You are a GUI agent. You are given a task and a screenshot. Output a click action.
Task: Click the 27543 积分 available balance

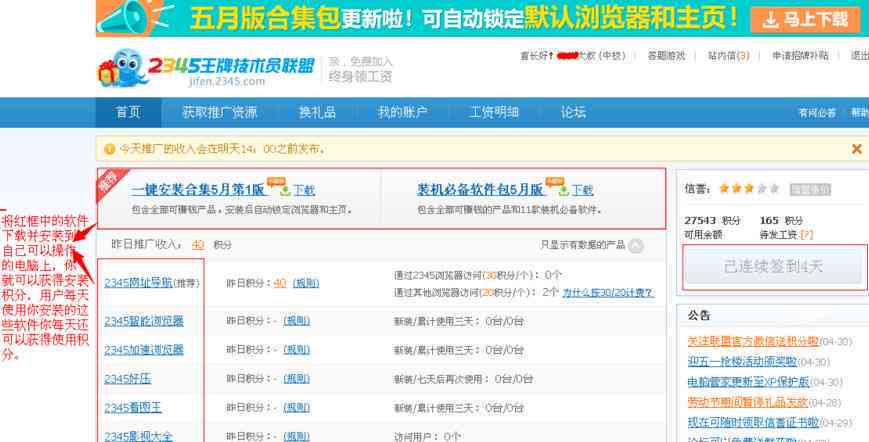point(712,220)
